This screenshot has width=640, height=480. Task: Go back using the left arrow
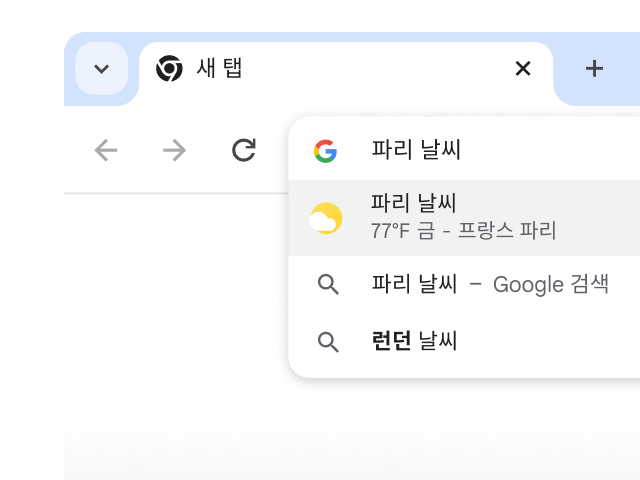(106, 150)
